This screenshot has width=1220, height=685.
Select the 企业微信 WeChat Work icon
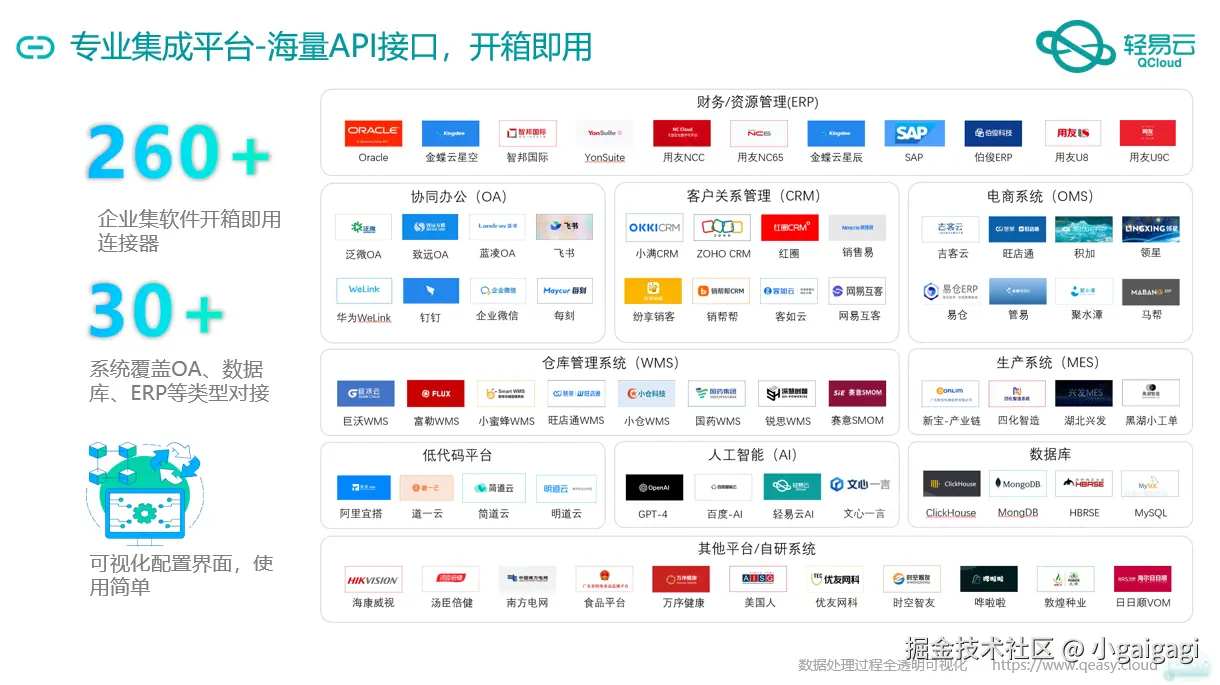[x=497, y=291]
